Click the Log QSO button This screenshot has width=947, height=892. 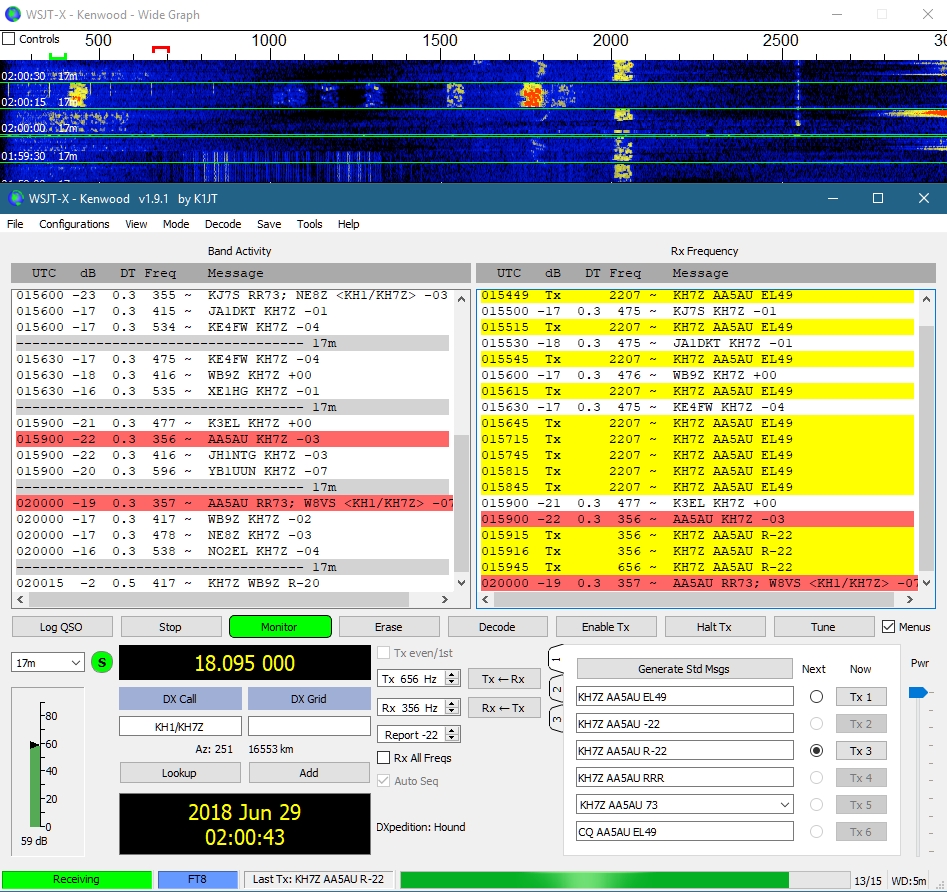[x=62, y=627]
